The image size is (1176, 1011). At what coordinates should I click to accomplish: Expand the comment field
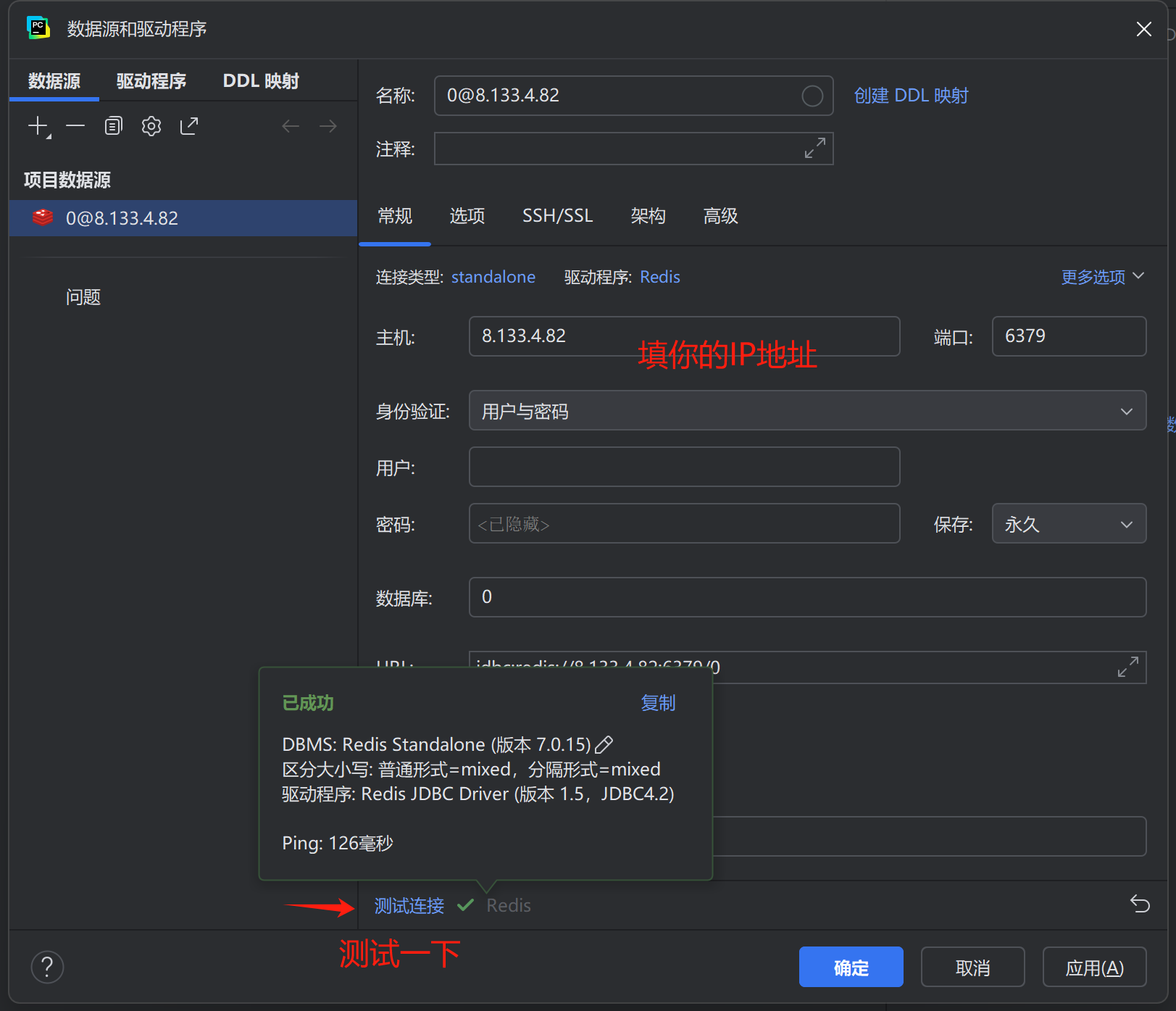(815, 148)
